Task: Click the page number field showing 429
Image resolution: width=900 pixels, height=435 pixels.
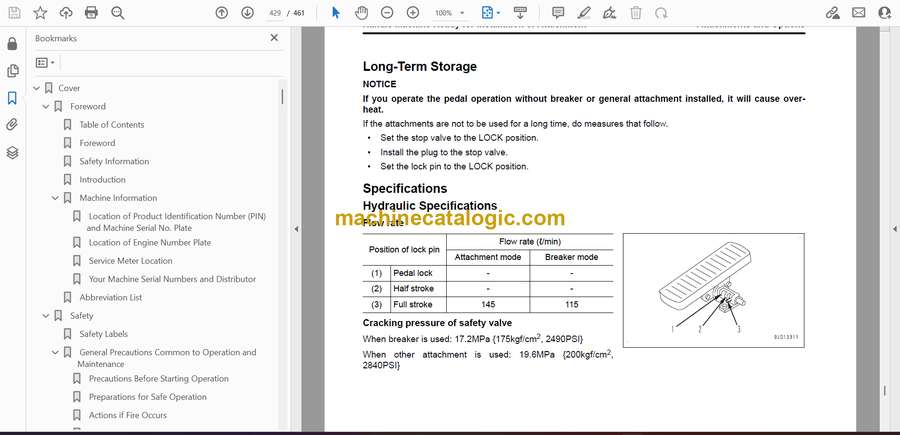Action: [x=274, y=13]
